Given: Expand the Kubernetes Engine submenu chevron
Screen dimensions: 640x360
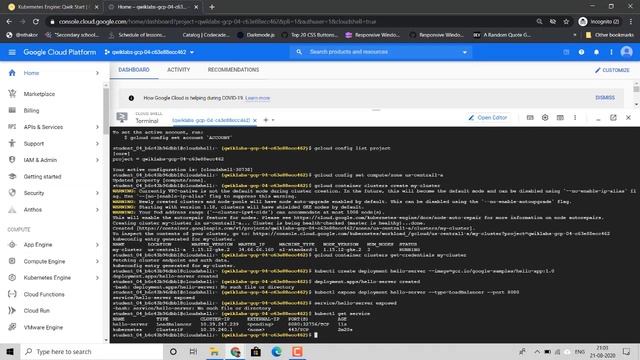Looking at the screenshot, I should [x=97, y=278].
